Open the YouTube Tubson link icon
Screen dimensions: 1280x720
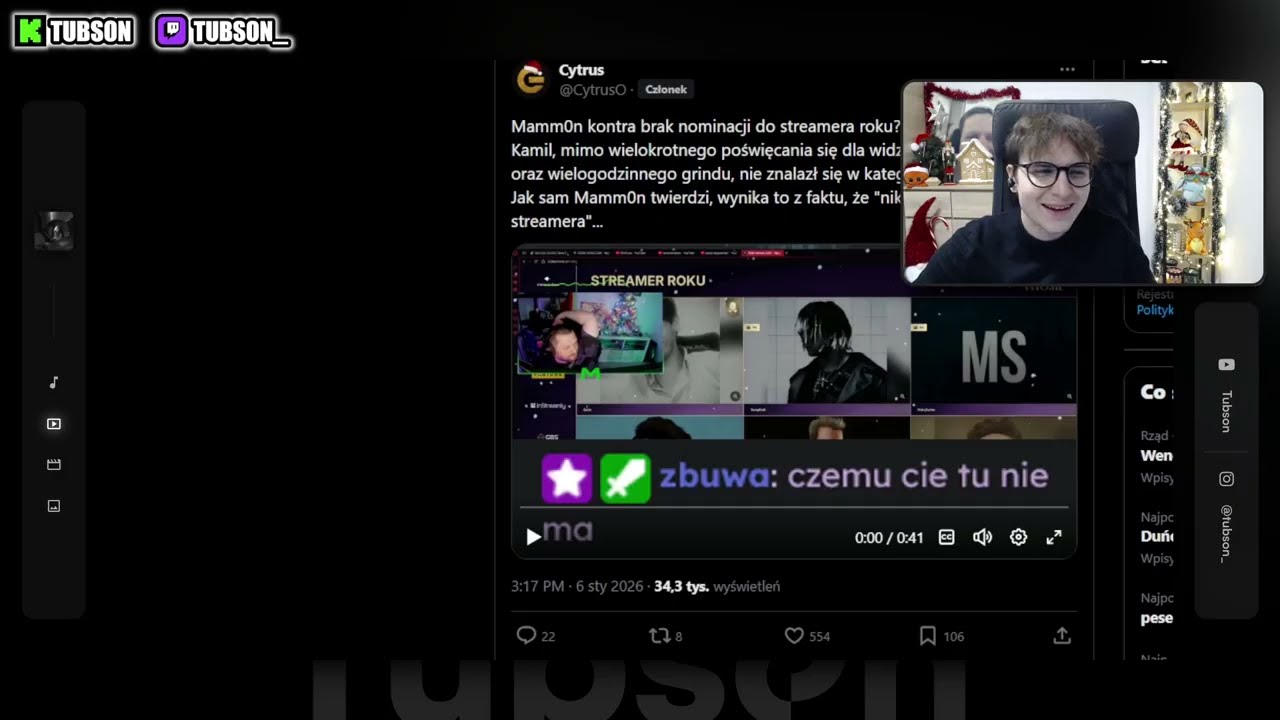click(1226, 365)
